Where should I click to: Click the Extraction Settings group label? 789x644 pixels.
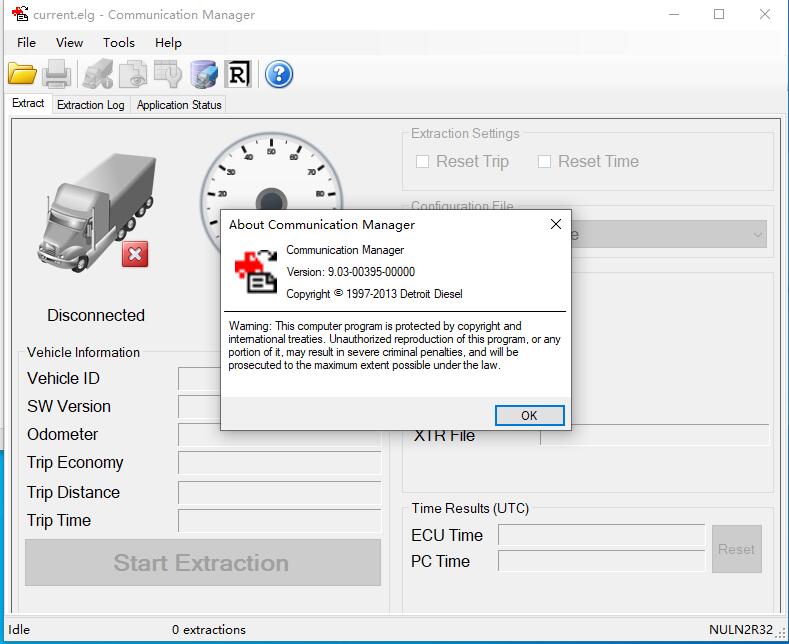click(465, 133)
